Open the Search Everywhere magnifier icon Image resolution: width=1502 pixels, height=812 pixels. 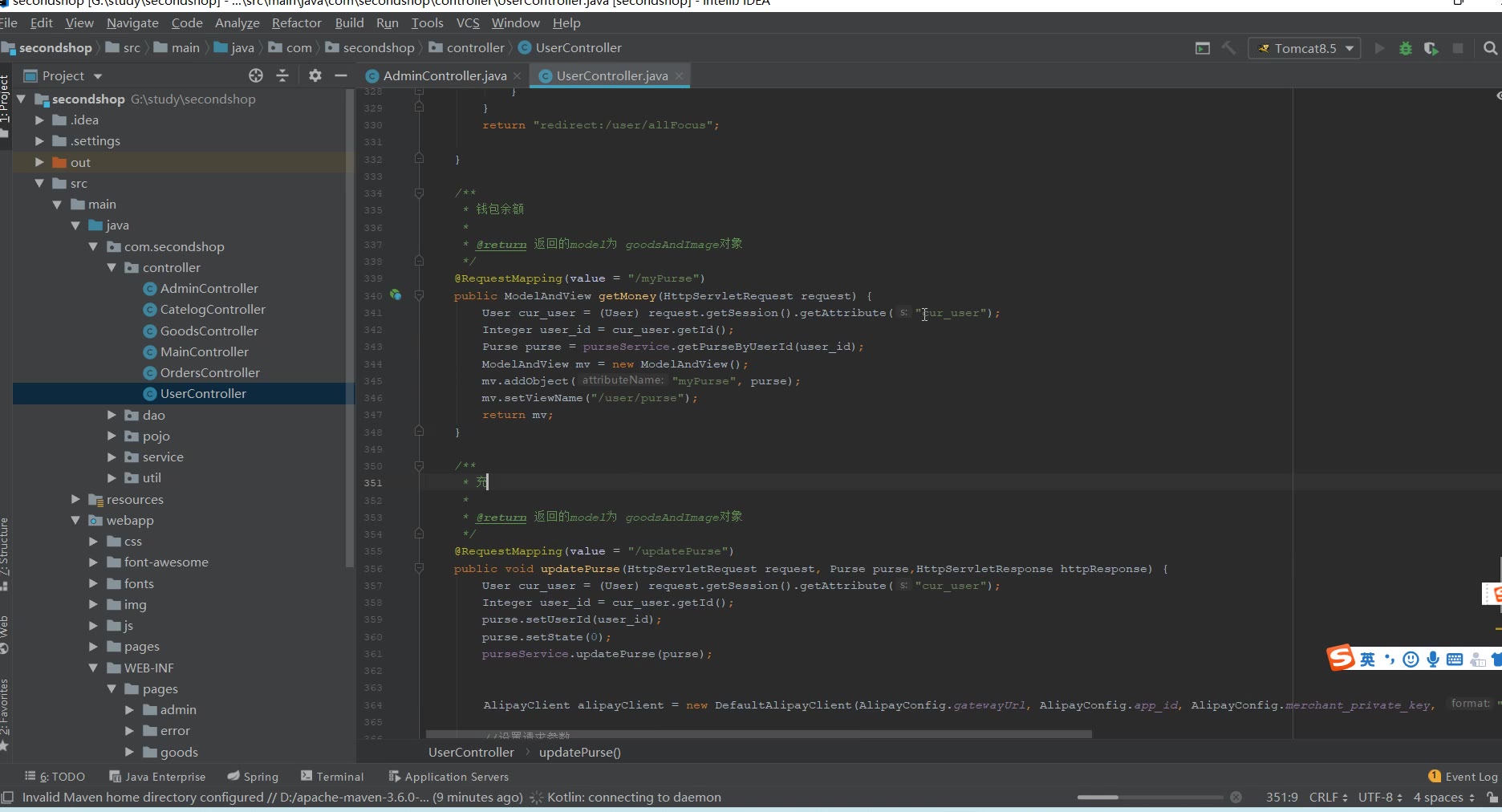[x=1490, y=48]
